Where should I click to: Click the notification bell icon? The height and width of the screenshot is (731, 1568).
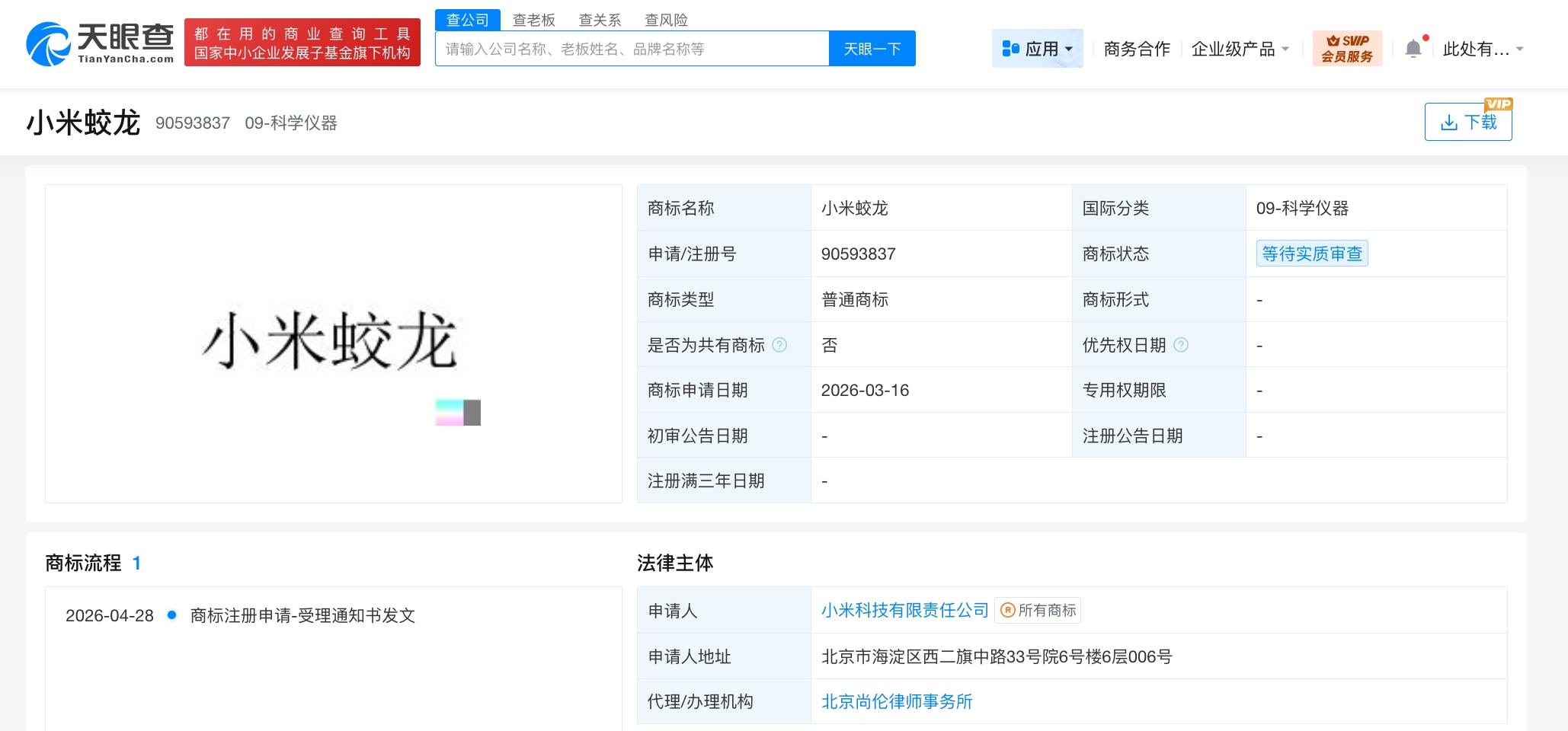click(x=1413, y=49)
